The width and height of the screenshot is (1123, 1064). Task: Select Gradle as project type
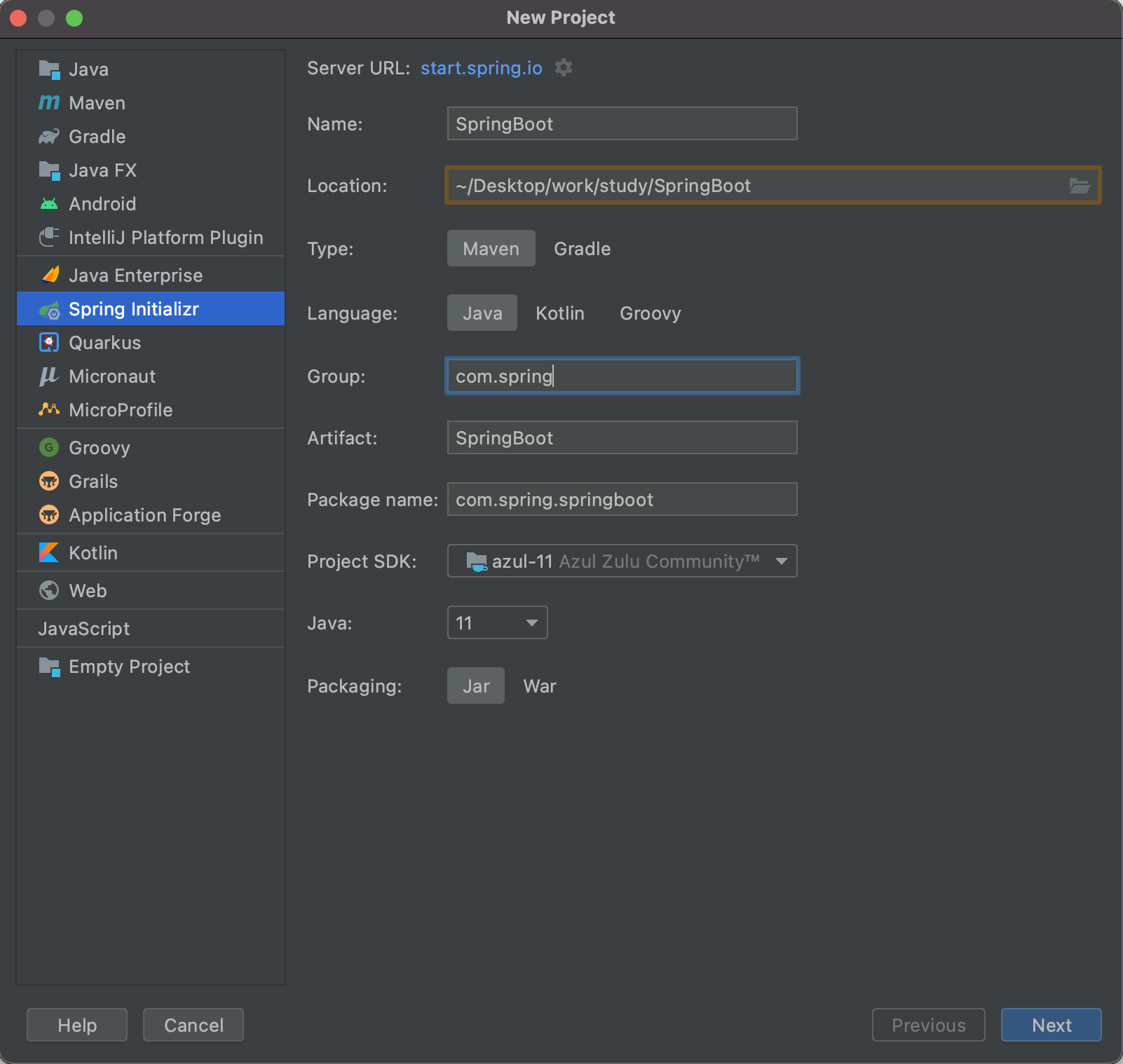coord(582,249)
